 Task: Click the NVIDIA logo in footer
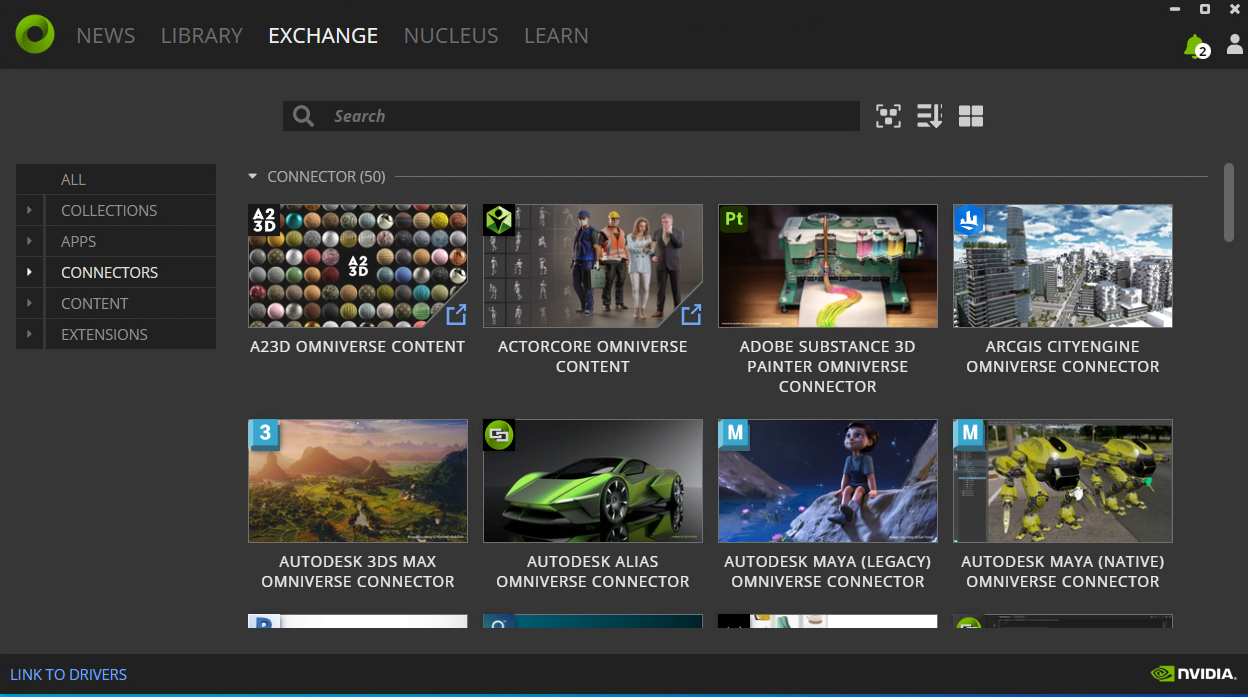click(x=1194, y=674)
